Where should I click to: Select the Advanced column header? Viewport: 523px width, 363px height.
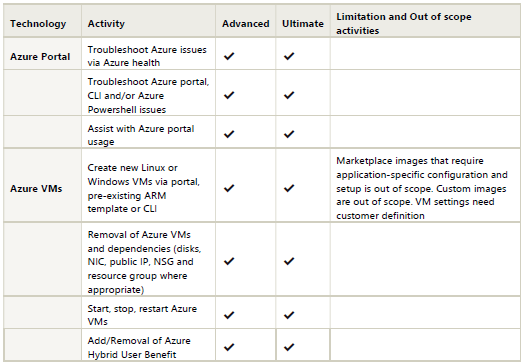[246, 24]
